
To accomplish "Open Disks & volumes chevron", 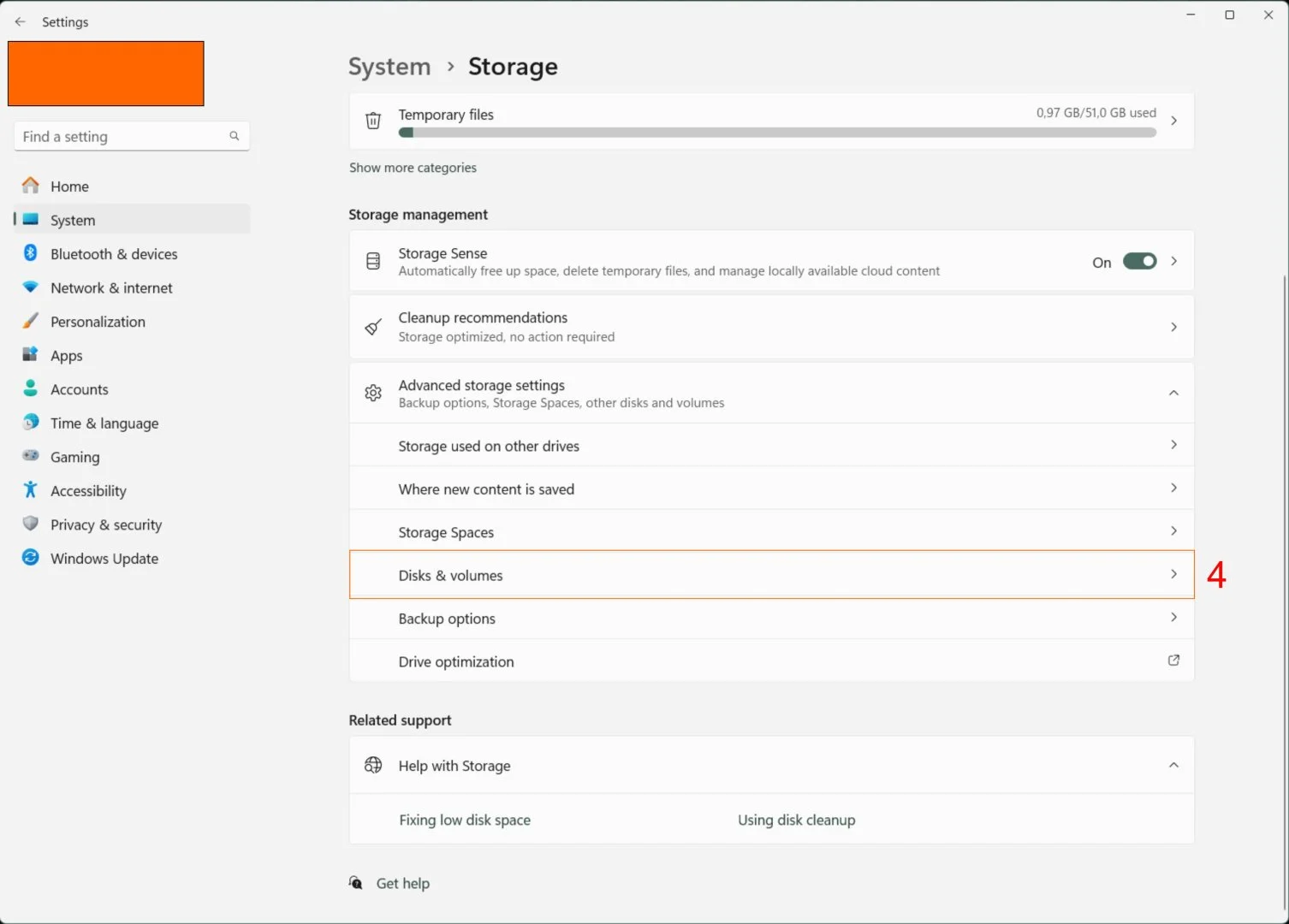I will click(1174, 574).
